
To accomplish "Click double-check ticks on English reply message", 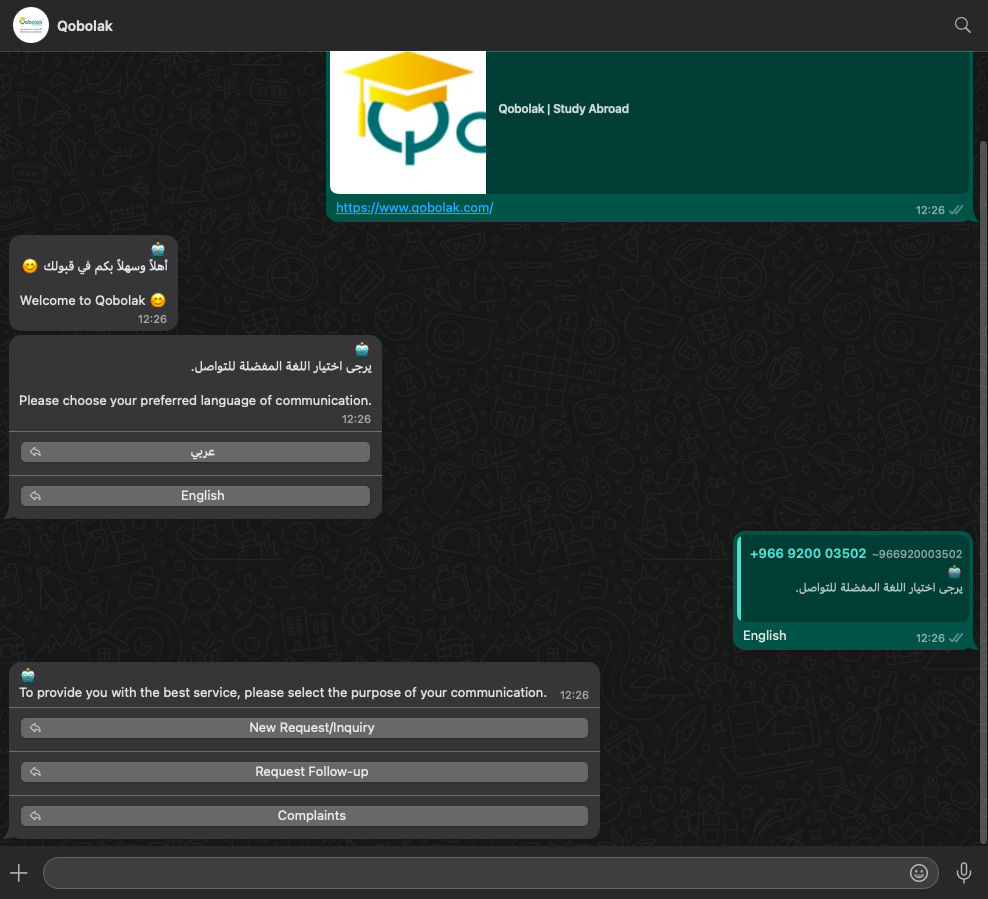I will point(956,638).
